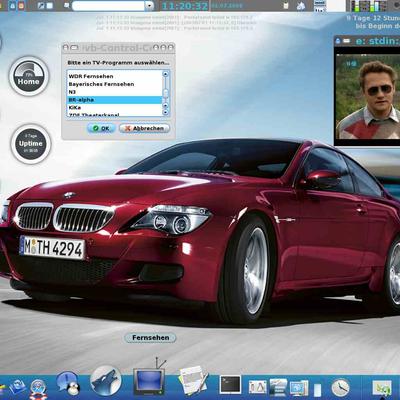Open the wolf application icon in the dock
Screen dimensions: 400x400
(106, 380)
